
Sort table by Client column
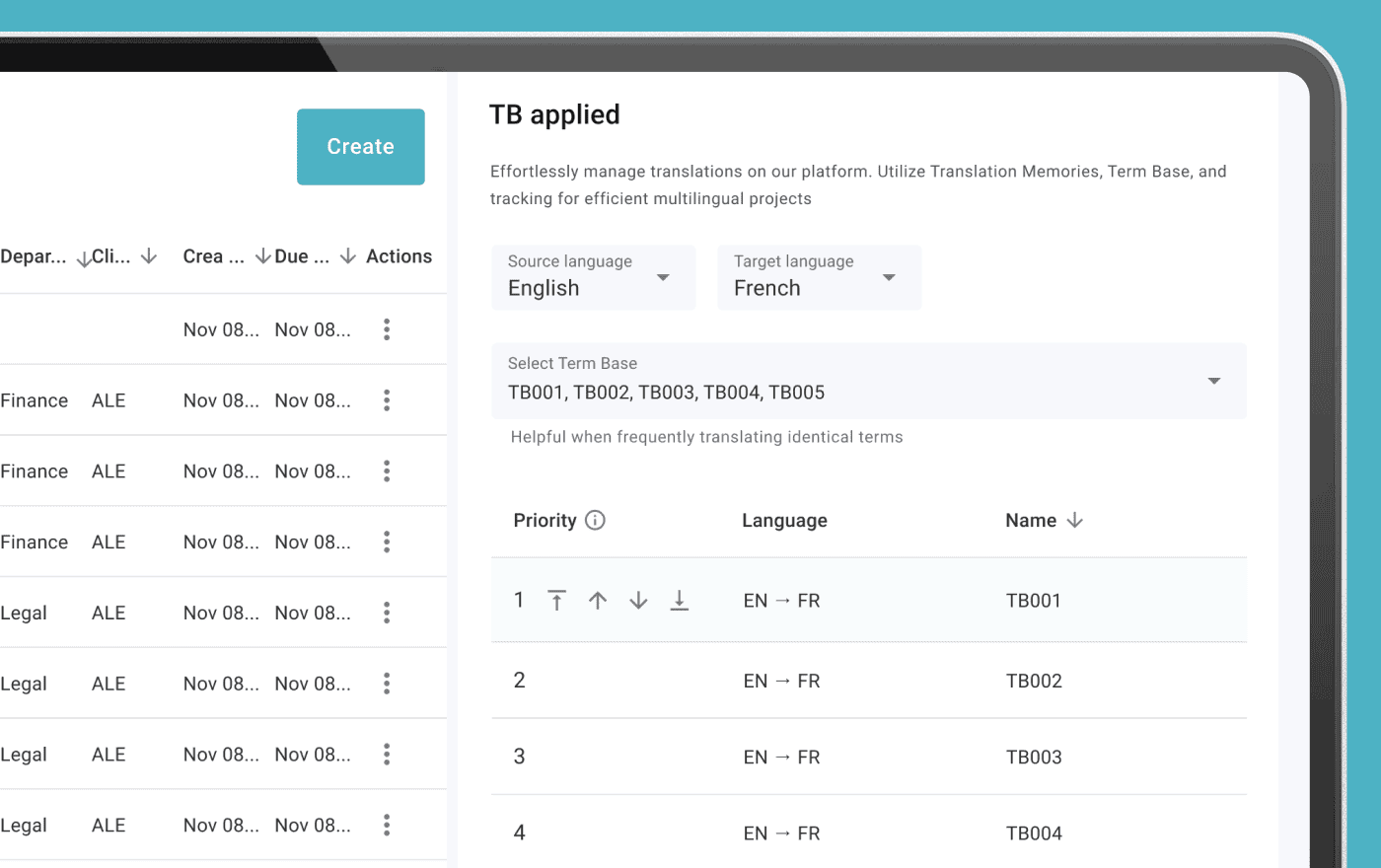[149, 256]
